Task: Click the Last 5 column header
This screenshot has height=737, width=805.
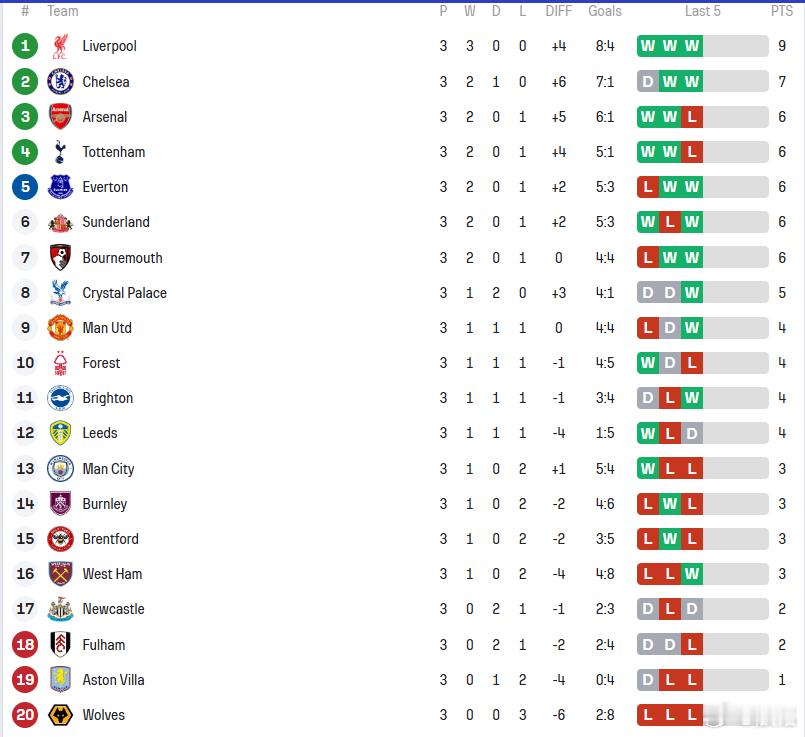Action: (703, 11)
